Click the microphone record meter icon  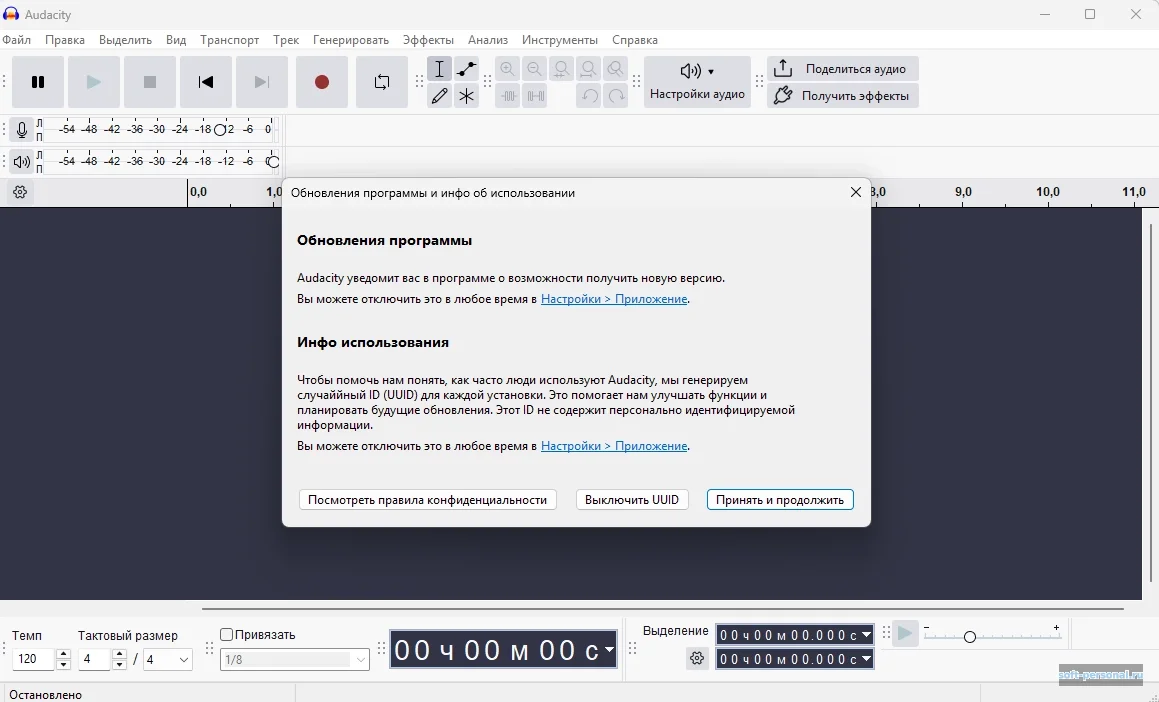coord(22,130)
